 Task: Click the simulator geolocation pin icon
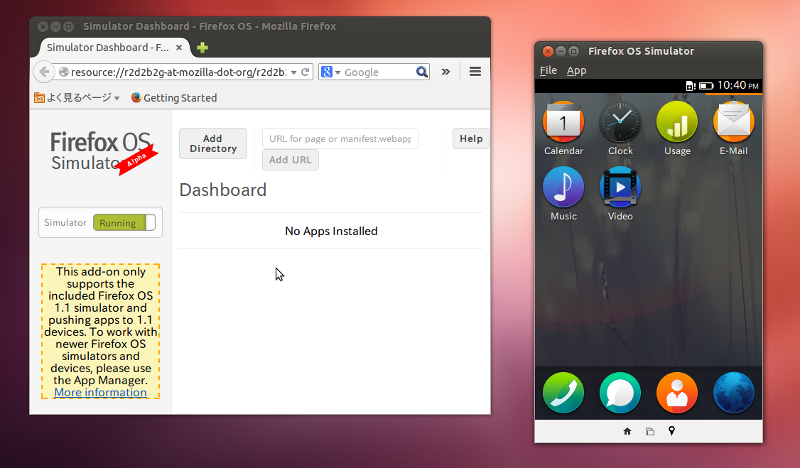click(x=672, y=431)
